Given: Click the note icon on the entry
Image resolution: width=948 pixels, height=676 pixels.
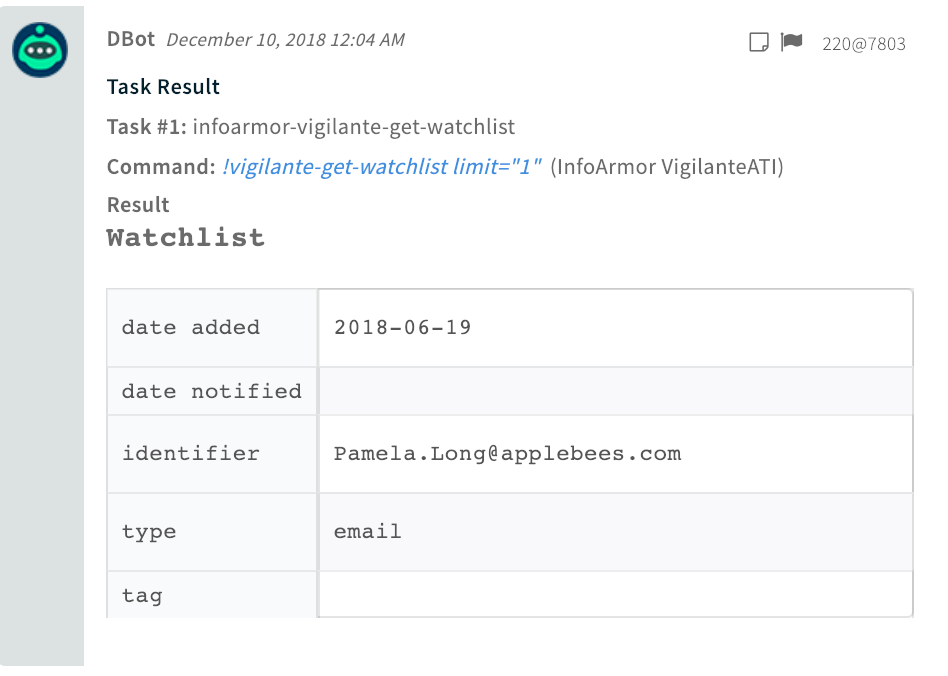Looking at the screenshot, I should 759,42.
